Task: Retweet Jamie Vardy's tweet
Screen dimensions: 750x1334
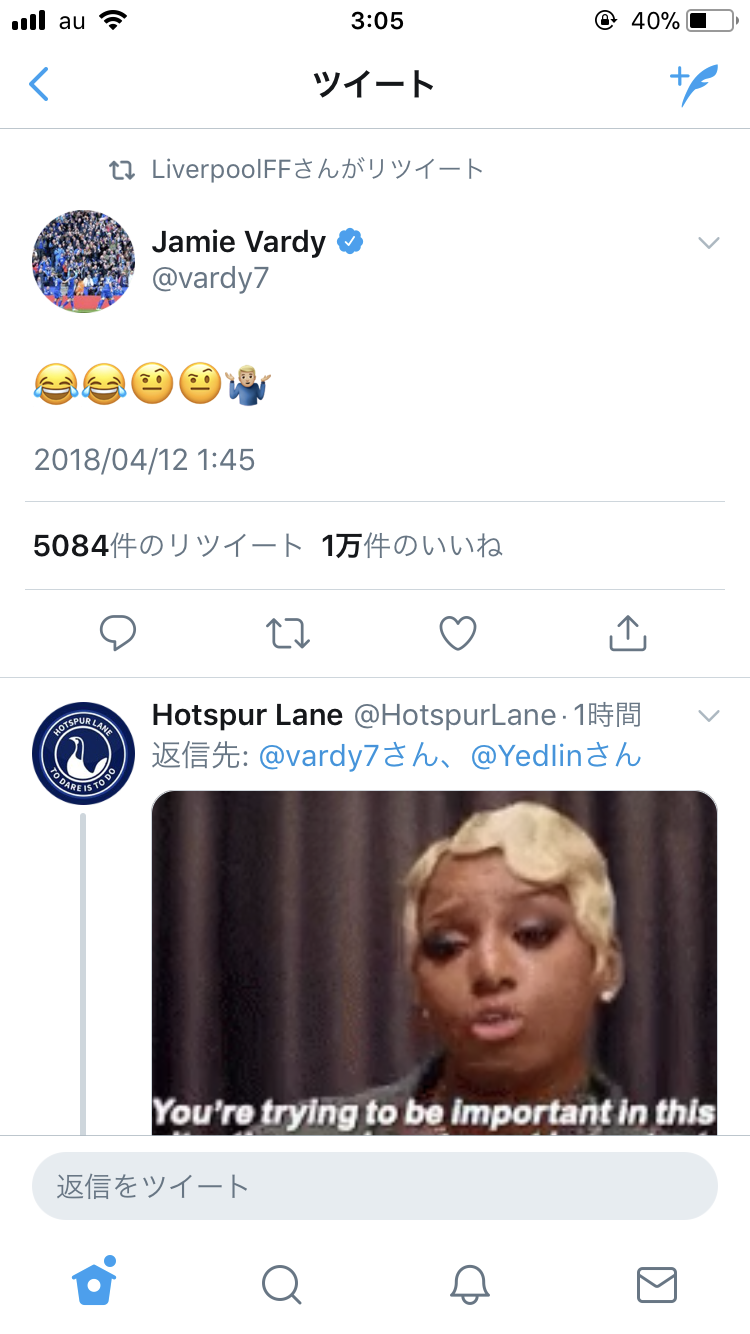Action: click(288, 632)
